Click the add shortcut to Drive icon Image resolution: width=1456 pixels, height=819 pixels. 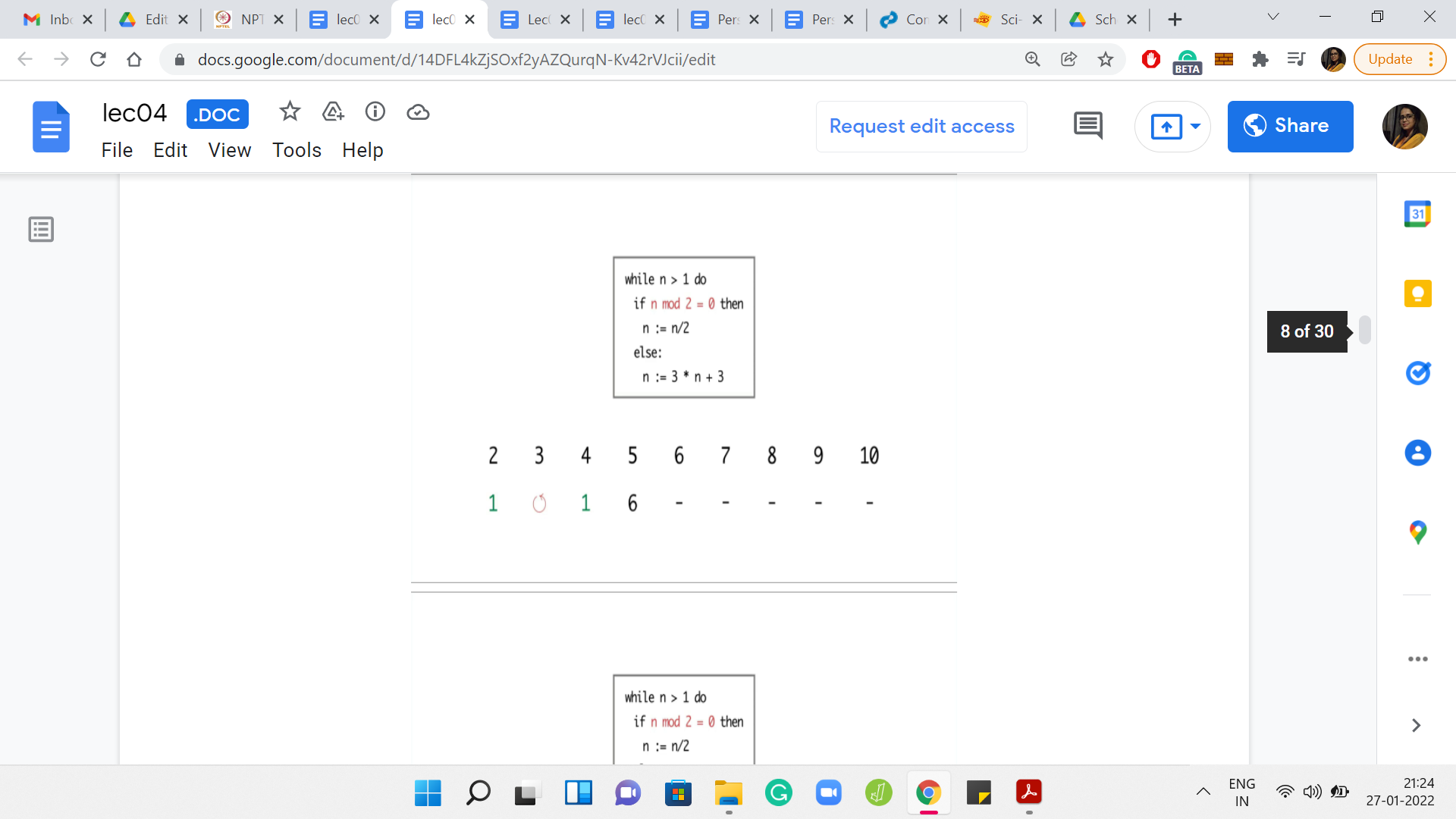click(x=333, y=112)
